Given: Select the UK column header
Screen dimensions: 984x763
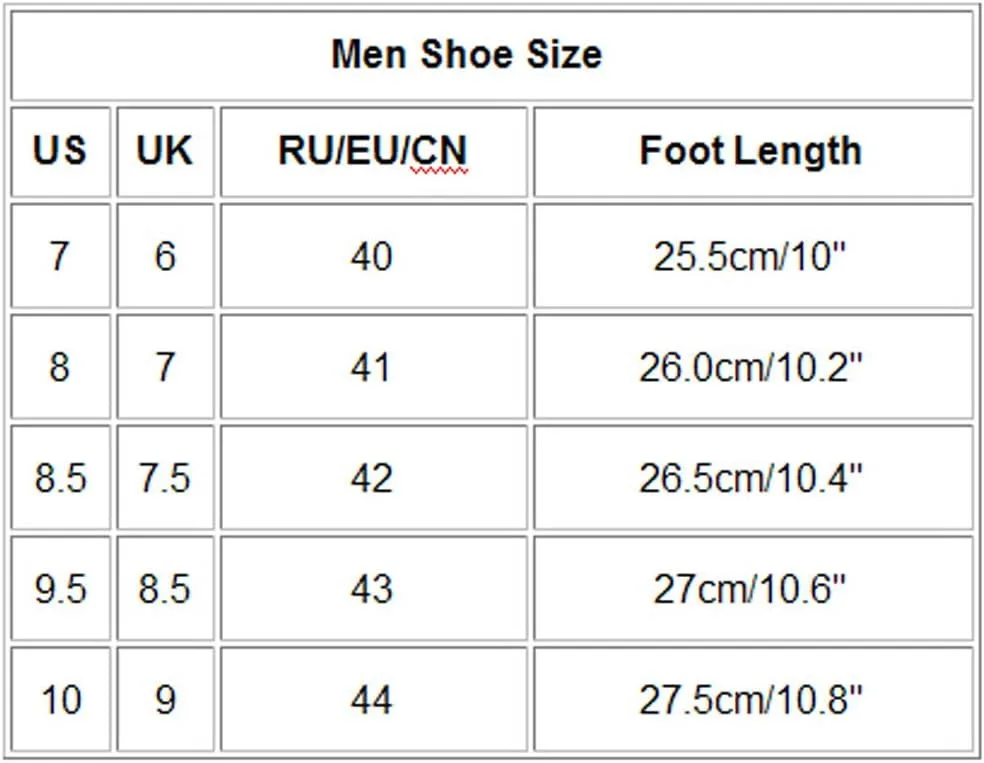Looking at the screenshot, I should 166,152.
